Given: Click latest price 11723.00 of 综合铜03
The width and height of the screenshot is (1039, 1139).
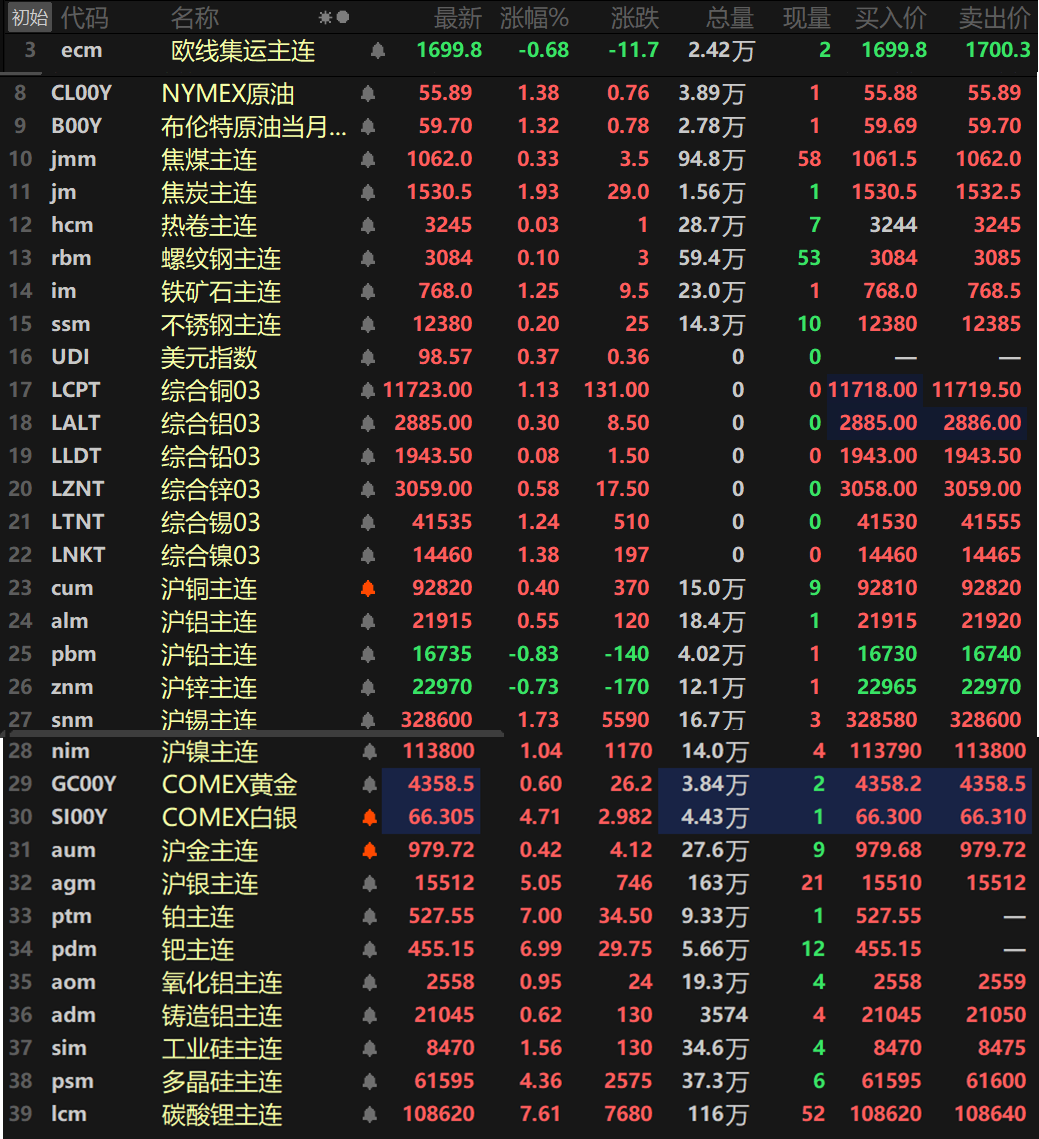Looking at the screenshot, I should (427, 390).
